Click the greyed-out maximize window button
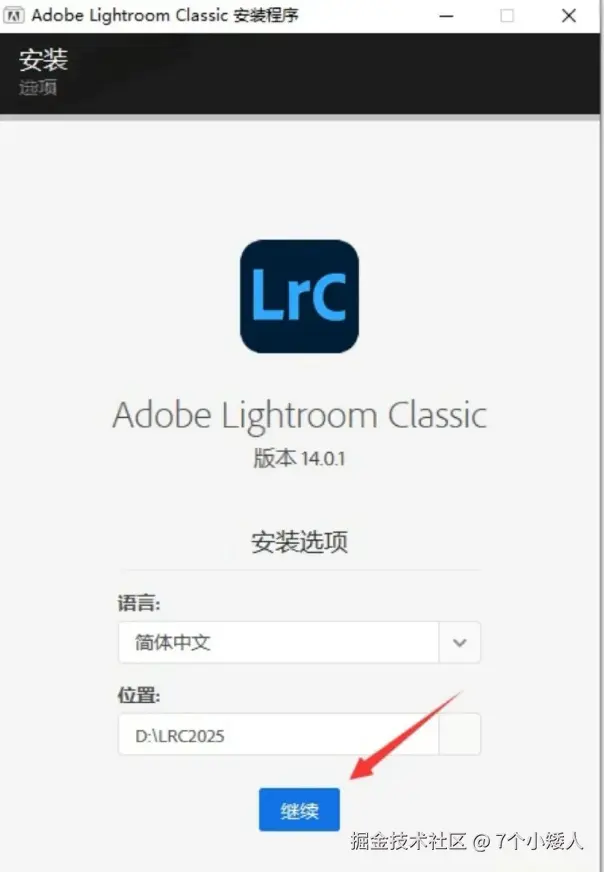604x872 pixels. [507, 16]
